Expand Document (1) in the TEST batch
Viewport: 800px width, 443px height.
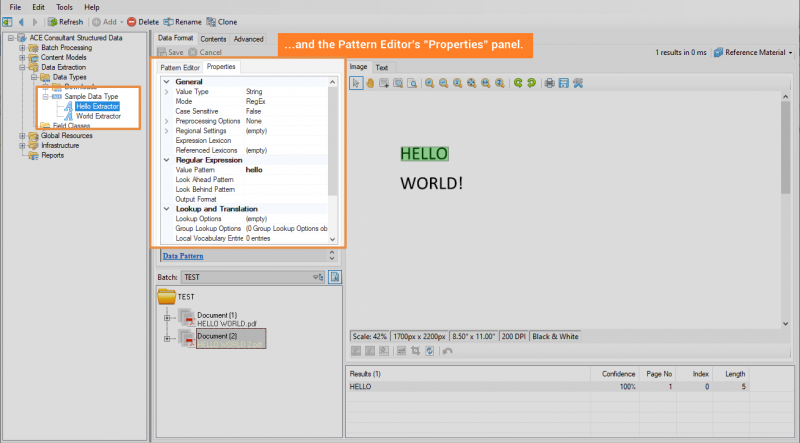167,318
